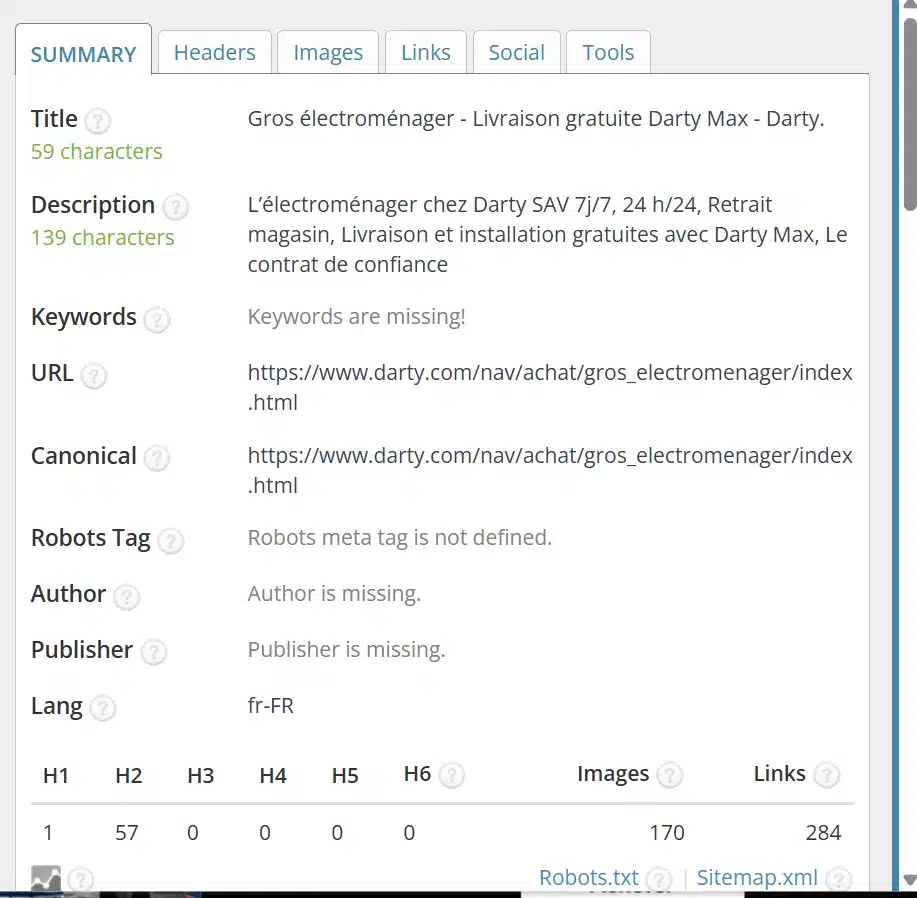The width and height of the screenshot is (917, 898).
Task: Show help for the Canonical field
Action: click(157, 458)
